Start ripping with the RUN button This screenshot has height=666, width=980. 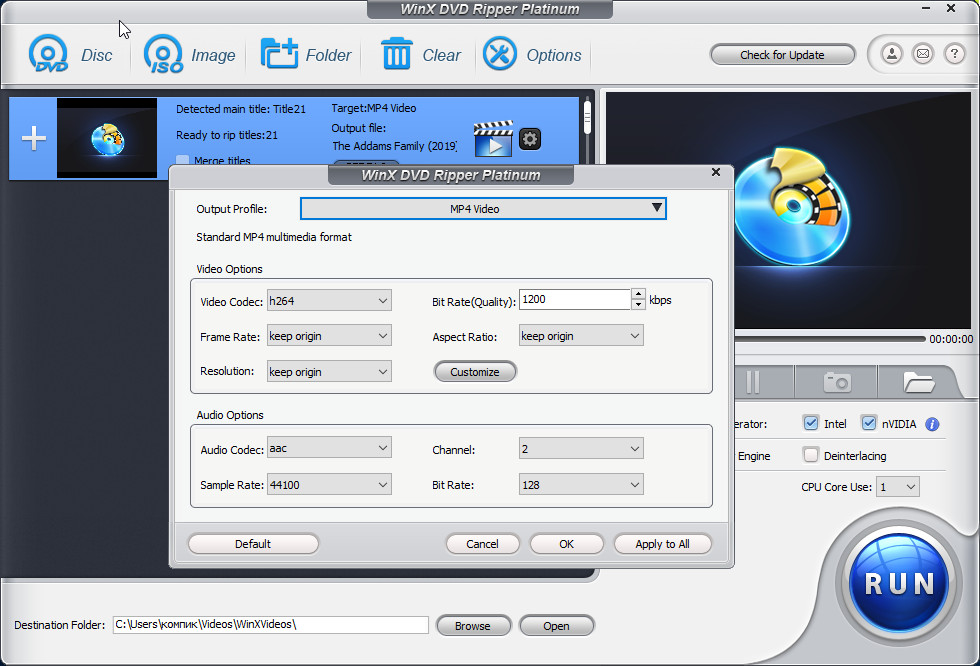pyautogui.click(x=899, y=584)
